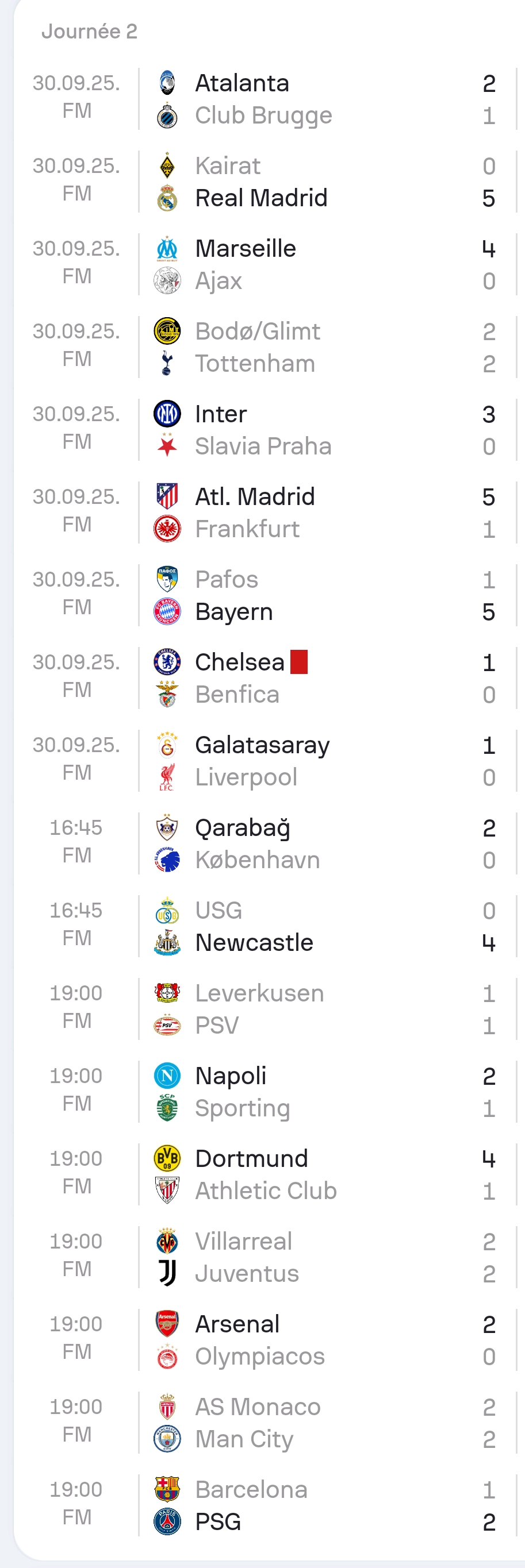Open the Tottenham team name

255,364
